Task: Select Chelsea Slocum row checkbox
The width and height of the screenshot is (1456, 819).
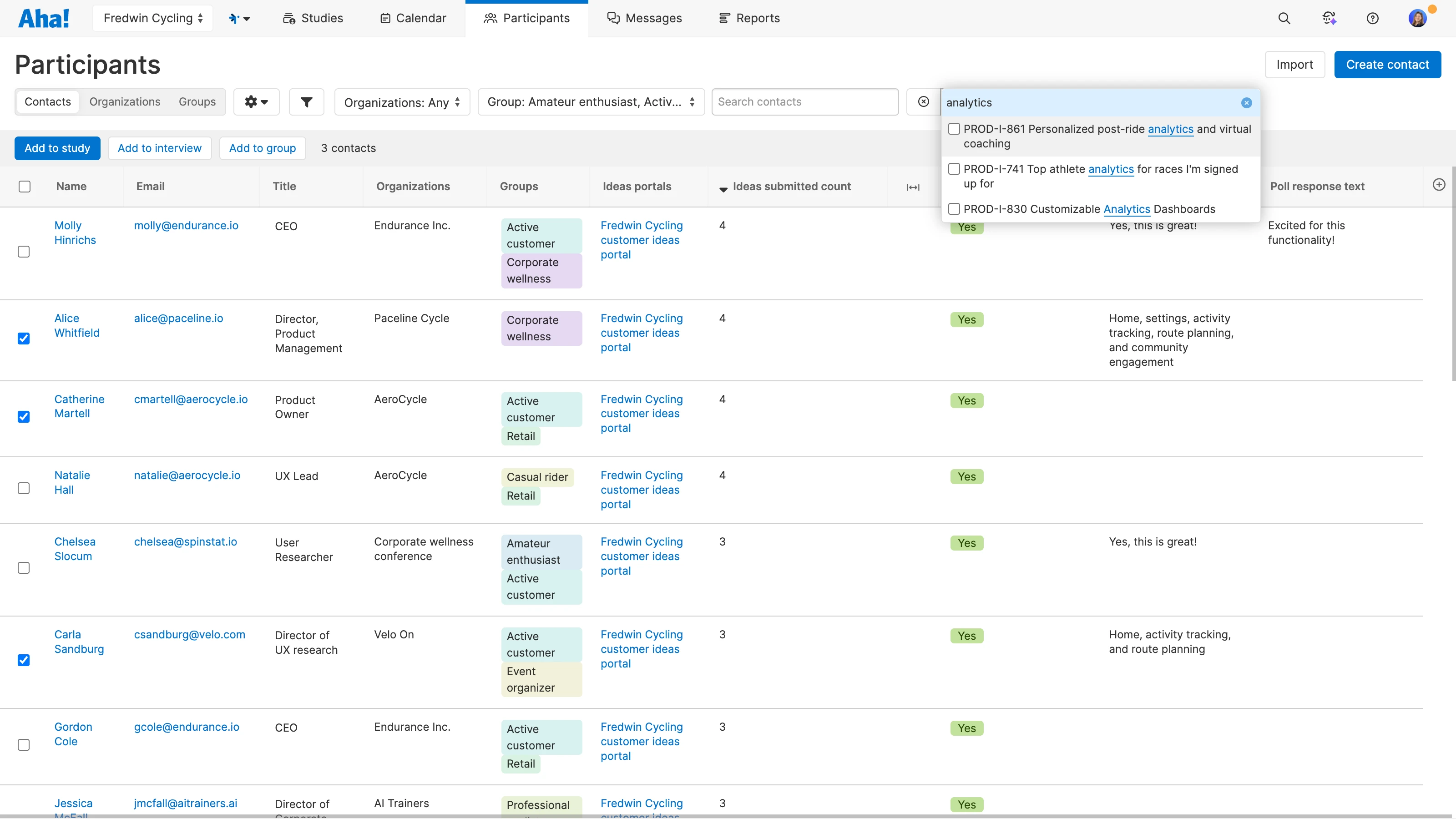Action: [x=24, y=567]
